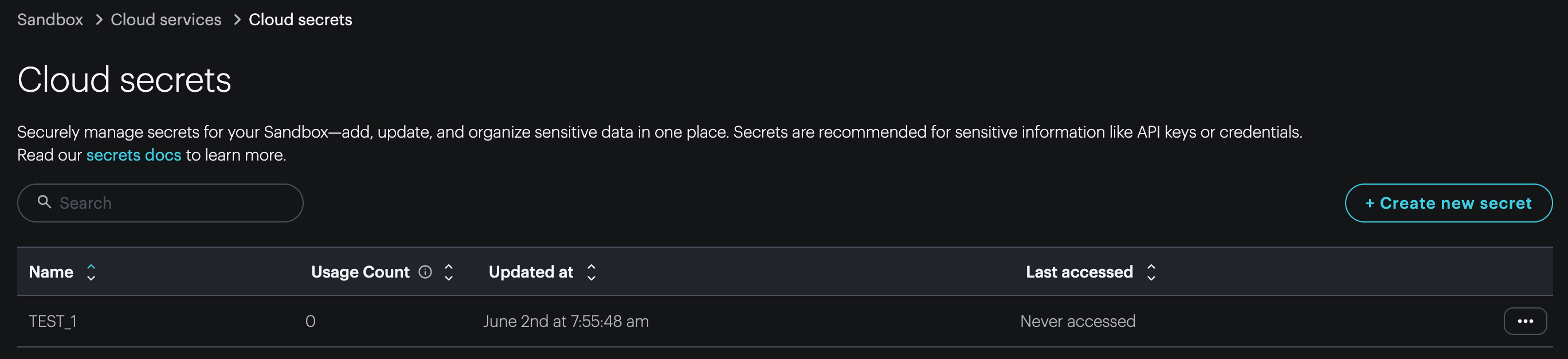Open the three-dot menu for TEST_1
The image size is (1568, 359).
pos(1525,321)
